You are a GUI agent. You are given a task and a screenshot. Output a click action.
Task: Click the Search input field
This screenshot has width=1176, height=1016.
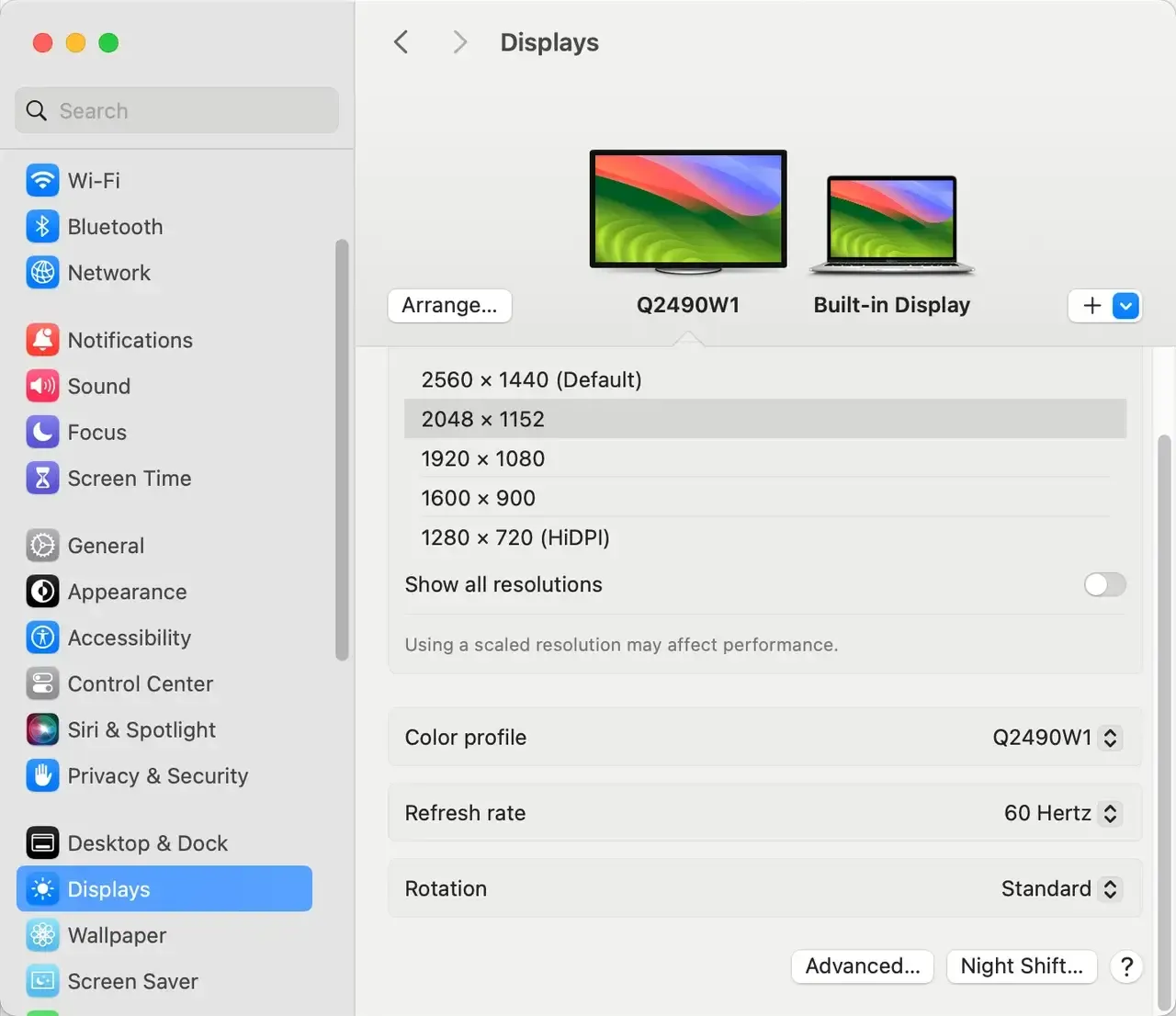point(176,110)
